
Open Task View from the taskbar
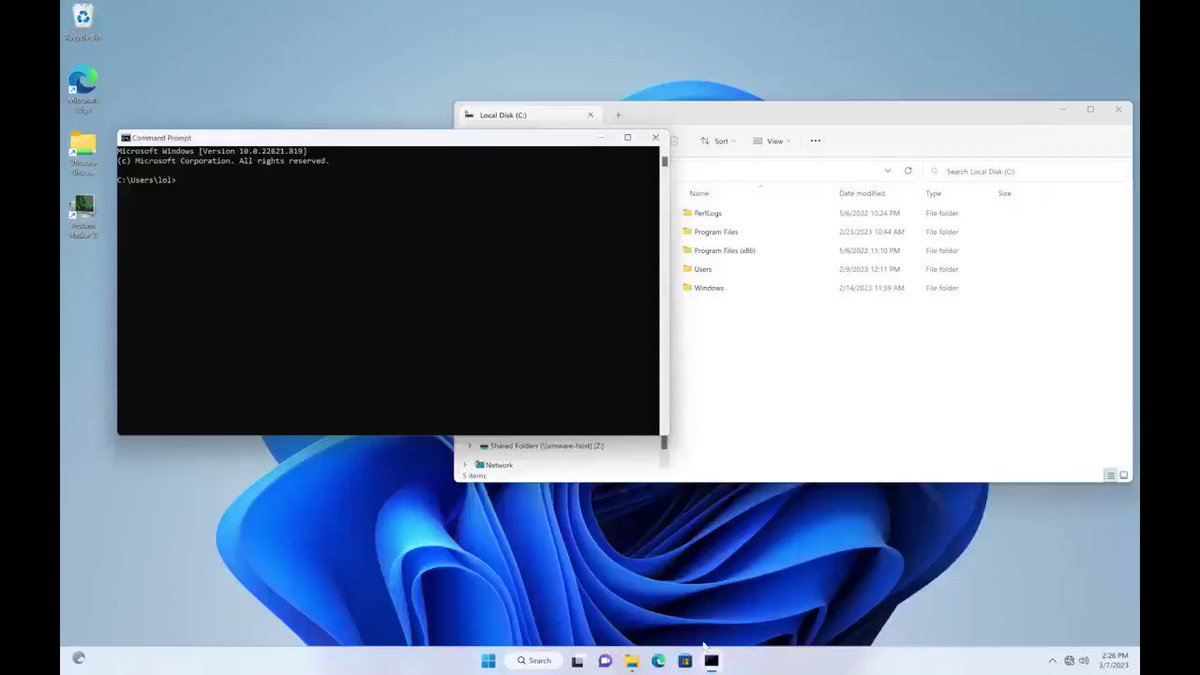click(578, 660)
